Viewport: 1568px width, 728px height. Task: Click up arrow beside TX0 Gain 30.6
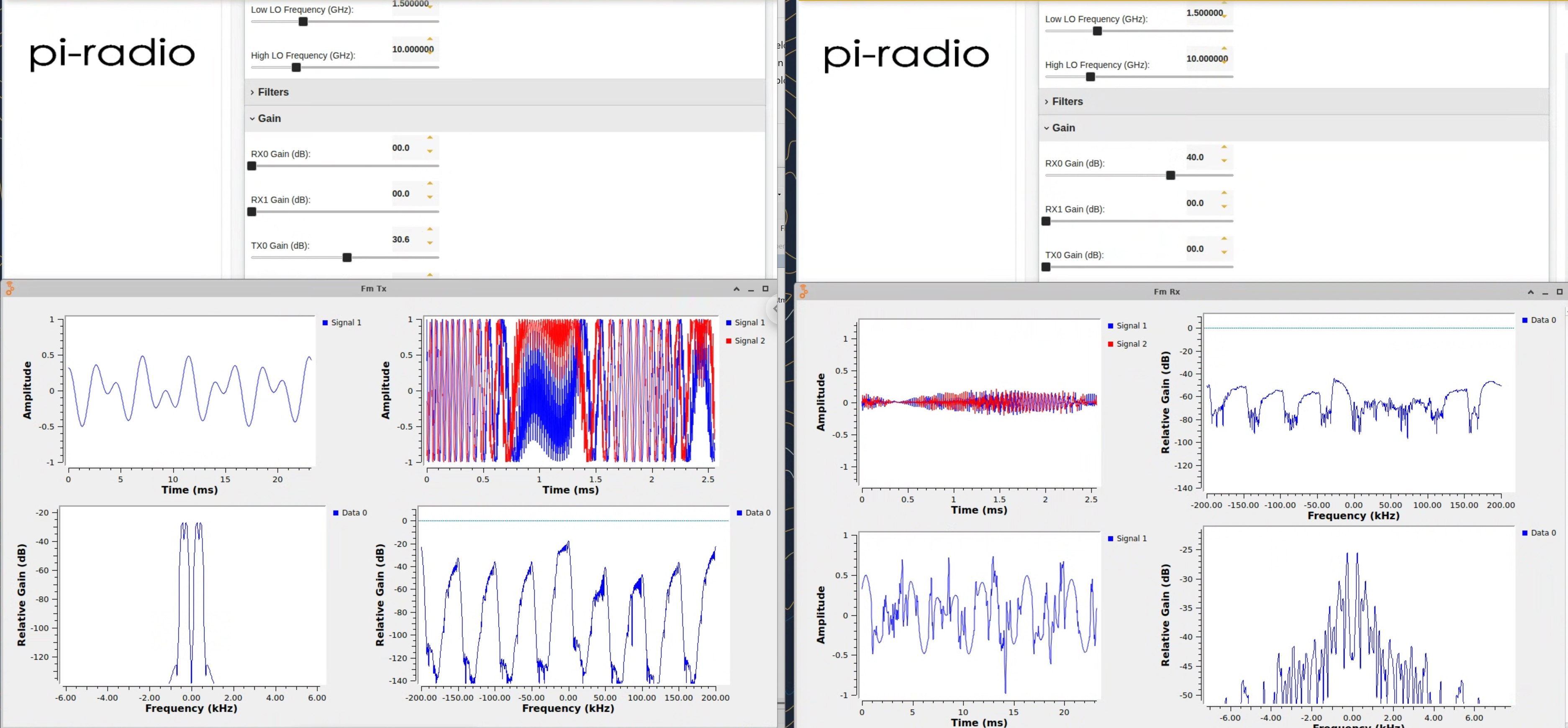click(x=430, y=229)
